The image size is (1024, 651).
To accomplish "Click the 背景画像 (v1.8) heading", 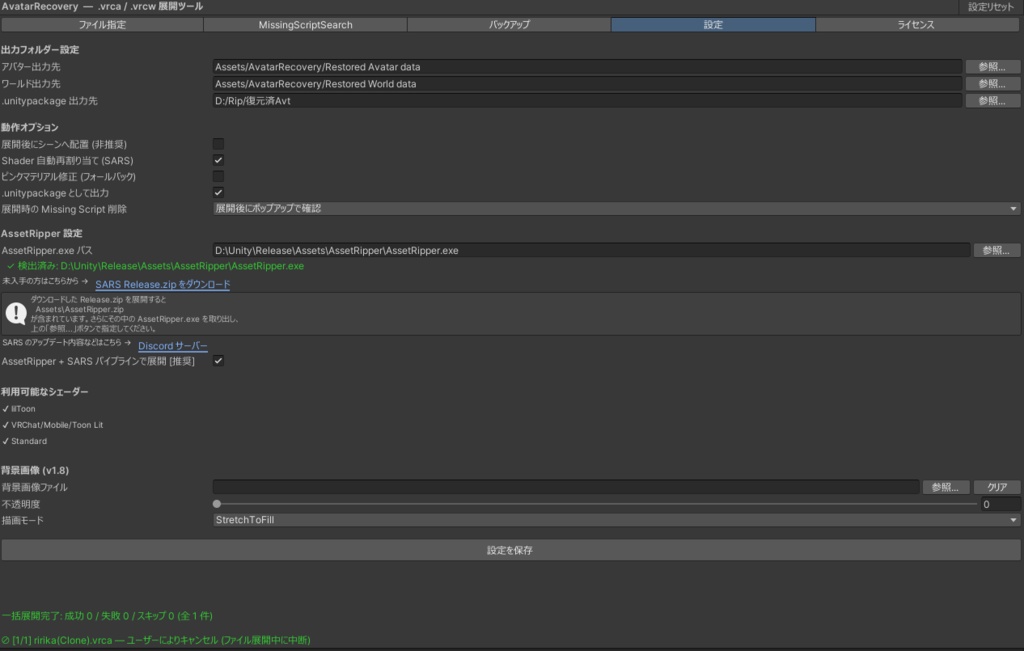I will tap(35, 470).
